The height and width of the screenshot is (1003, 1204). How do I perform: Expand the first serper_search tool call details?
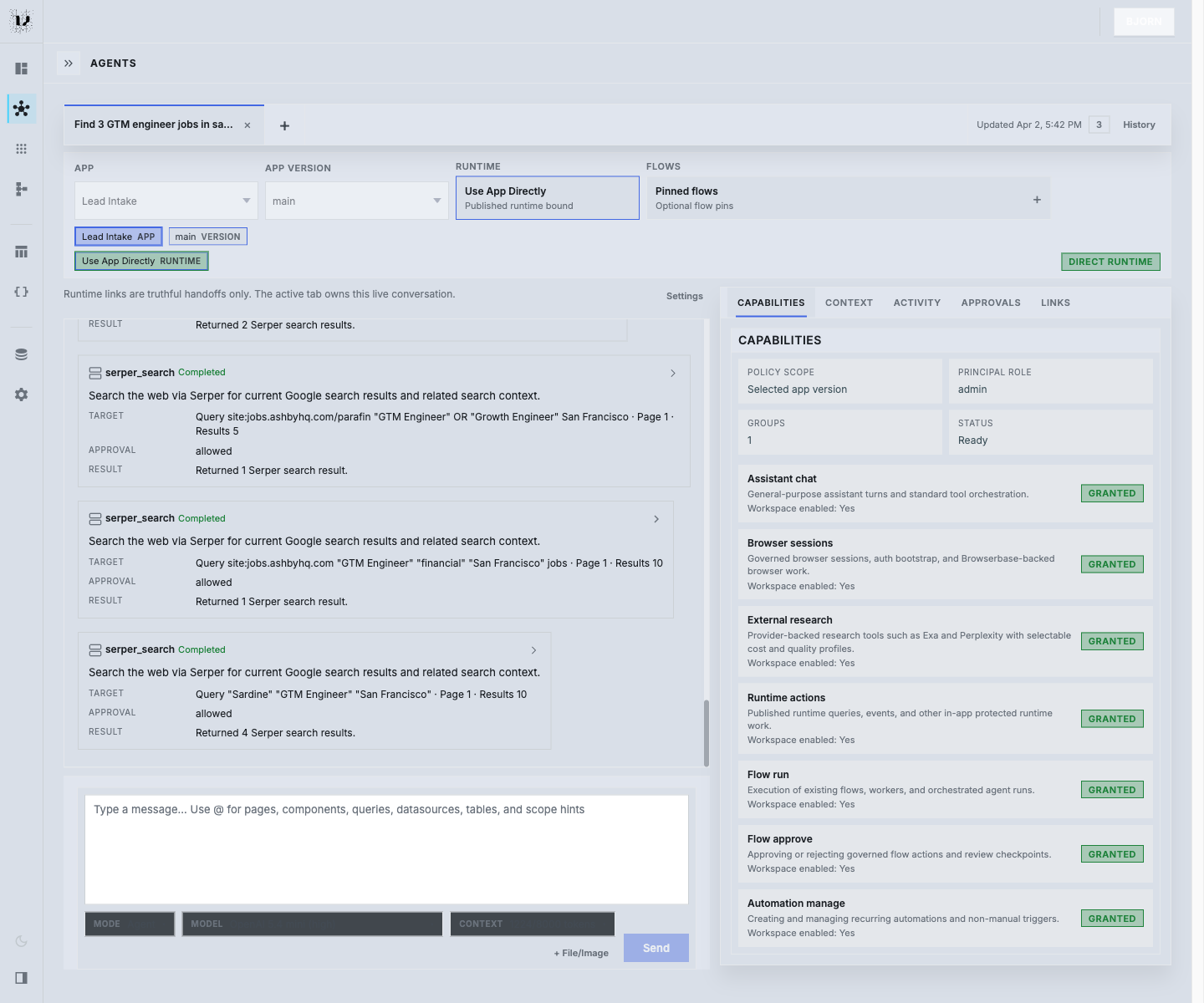[x=672, y=373]
